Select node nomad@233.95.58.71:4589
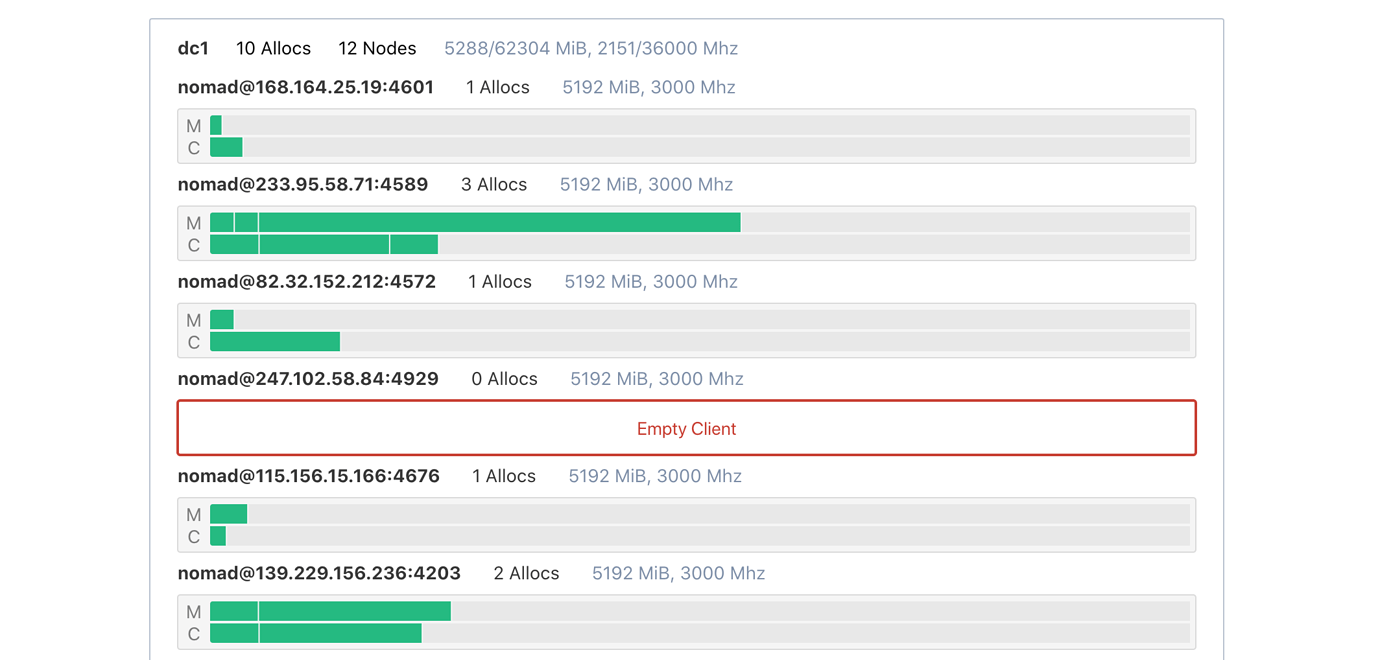Image resolution: width=1380 pixels, height=660 pixels. 303,184
